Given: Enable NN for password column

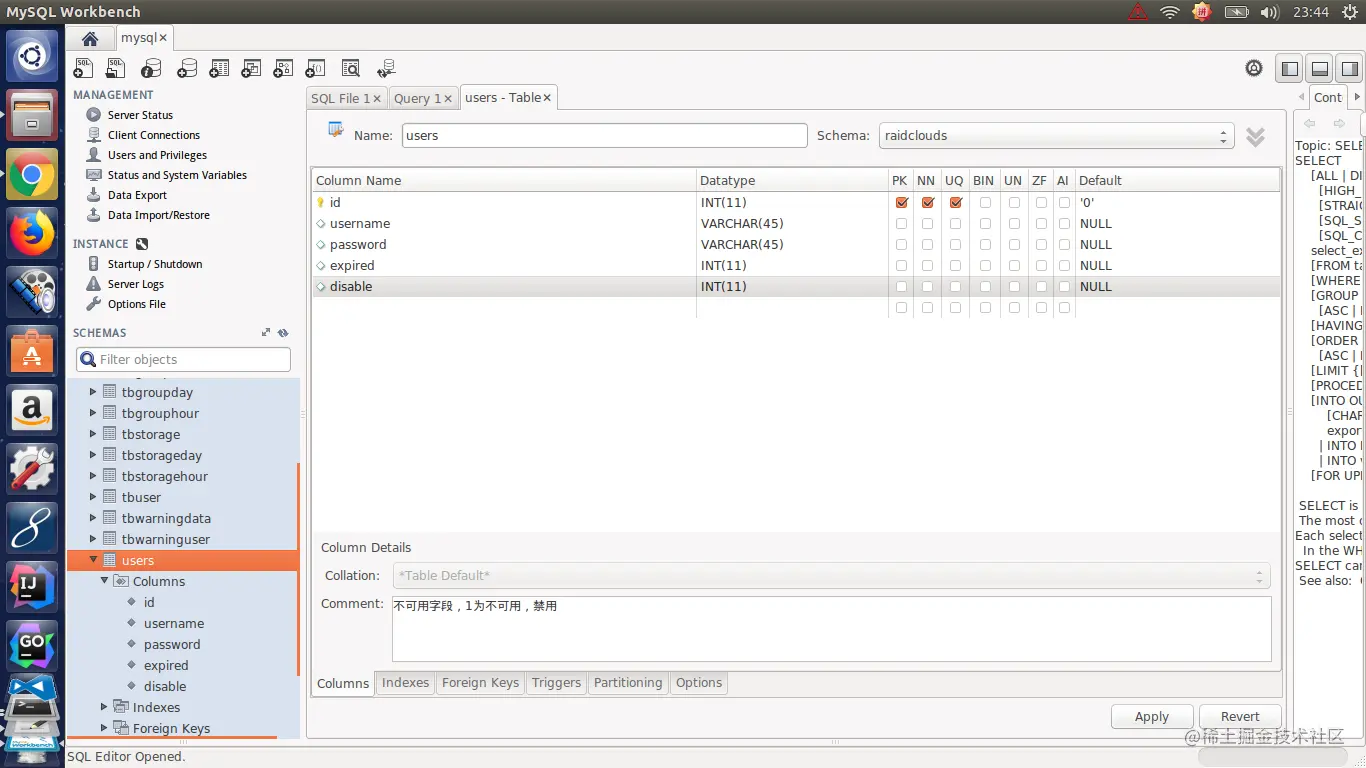Looking at the screenshot, I should (x=928, y=244).
